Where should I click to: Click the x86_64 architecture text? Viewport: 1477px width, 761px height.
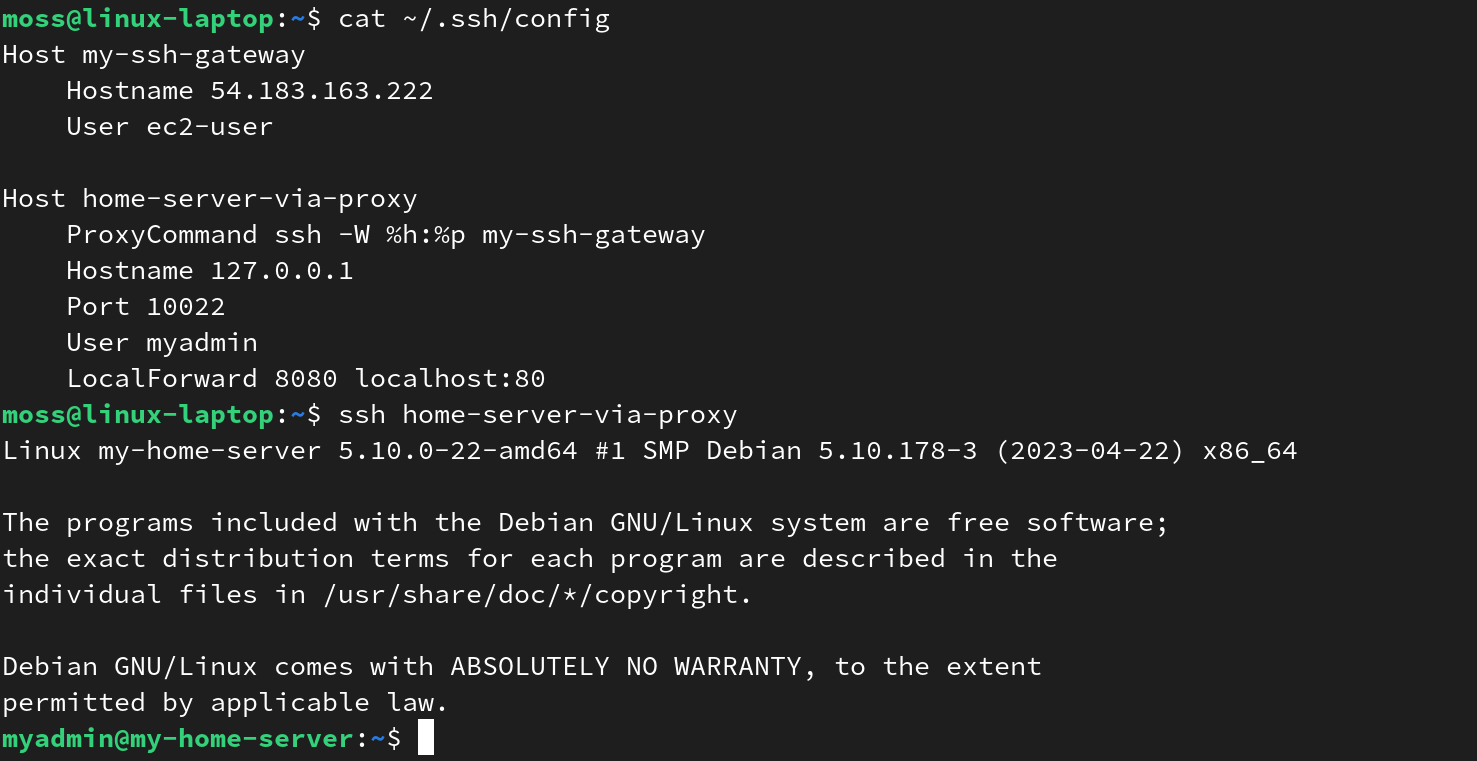1249,451
